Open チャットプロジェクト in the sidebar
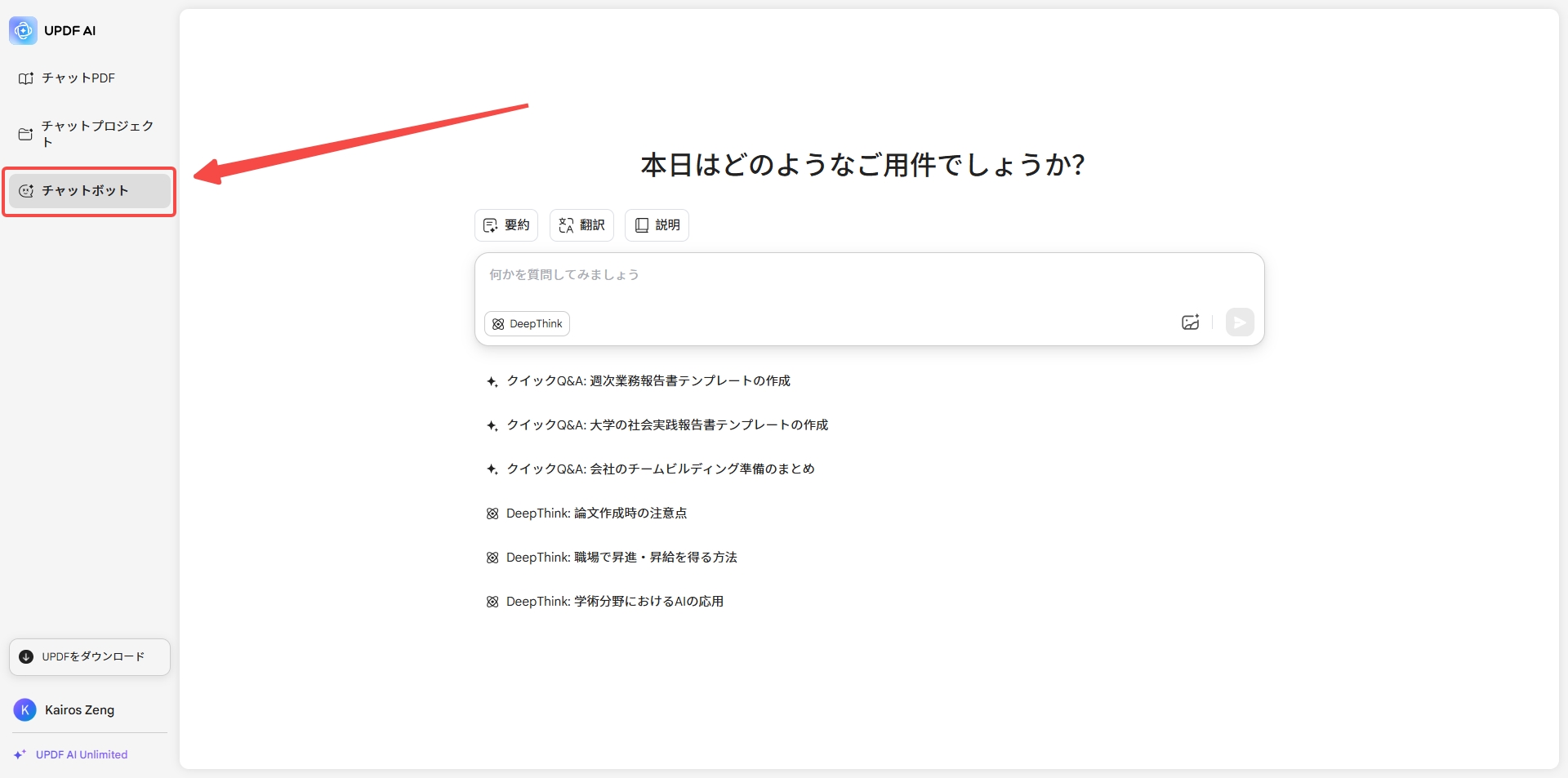This screenshot has width=1568, height=778. click(x=89, y=134)
